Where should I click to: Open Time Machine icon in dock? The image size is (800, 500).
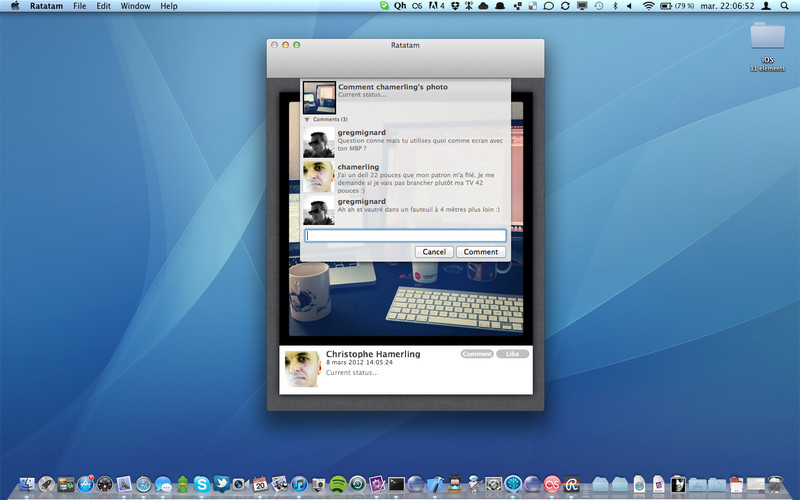click(357, 484)
